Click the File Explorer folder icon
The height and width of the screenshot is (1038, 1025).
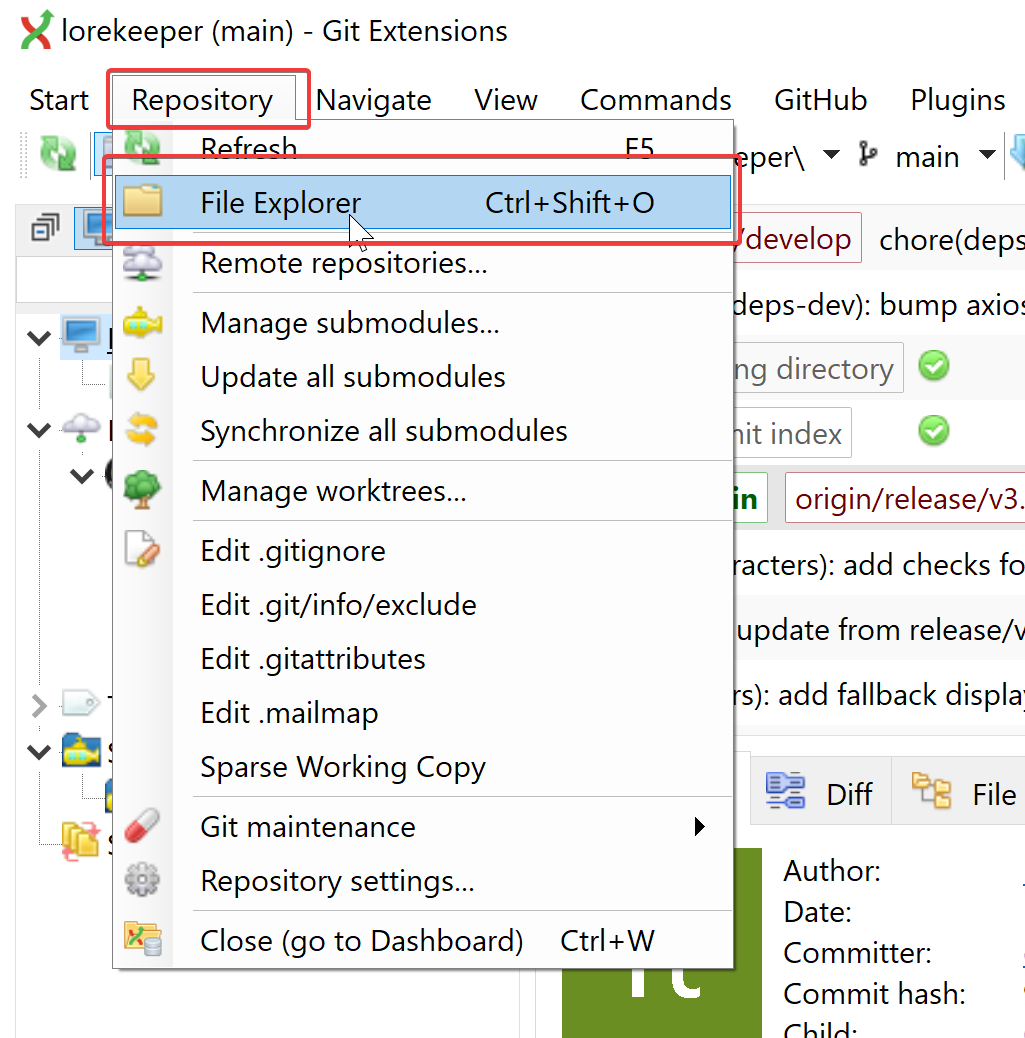tap(142, 203)
